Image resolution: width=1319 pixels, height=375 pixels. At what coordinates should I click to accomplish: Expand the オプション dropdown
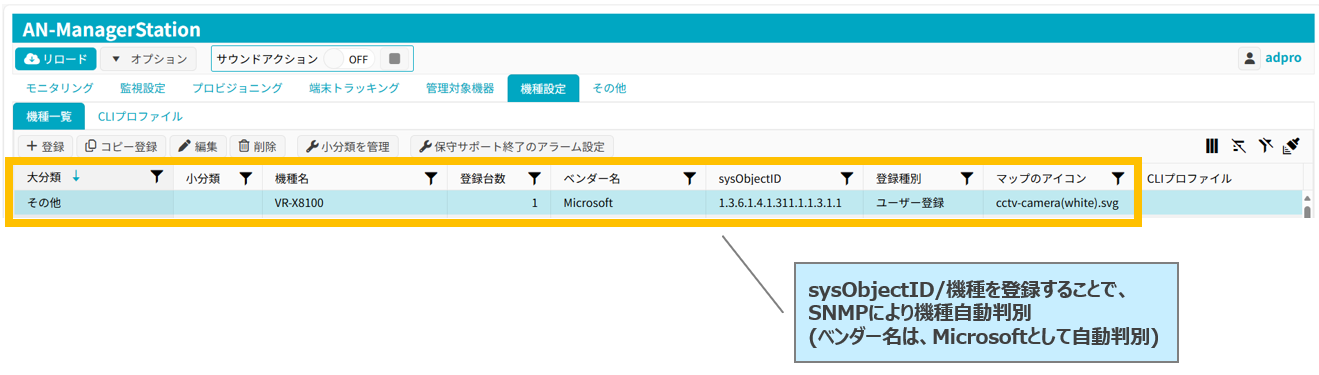(148, 59)
